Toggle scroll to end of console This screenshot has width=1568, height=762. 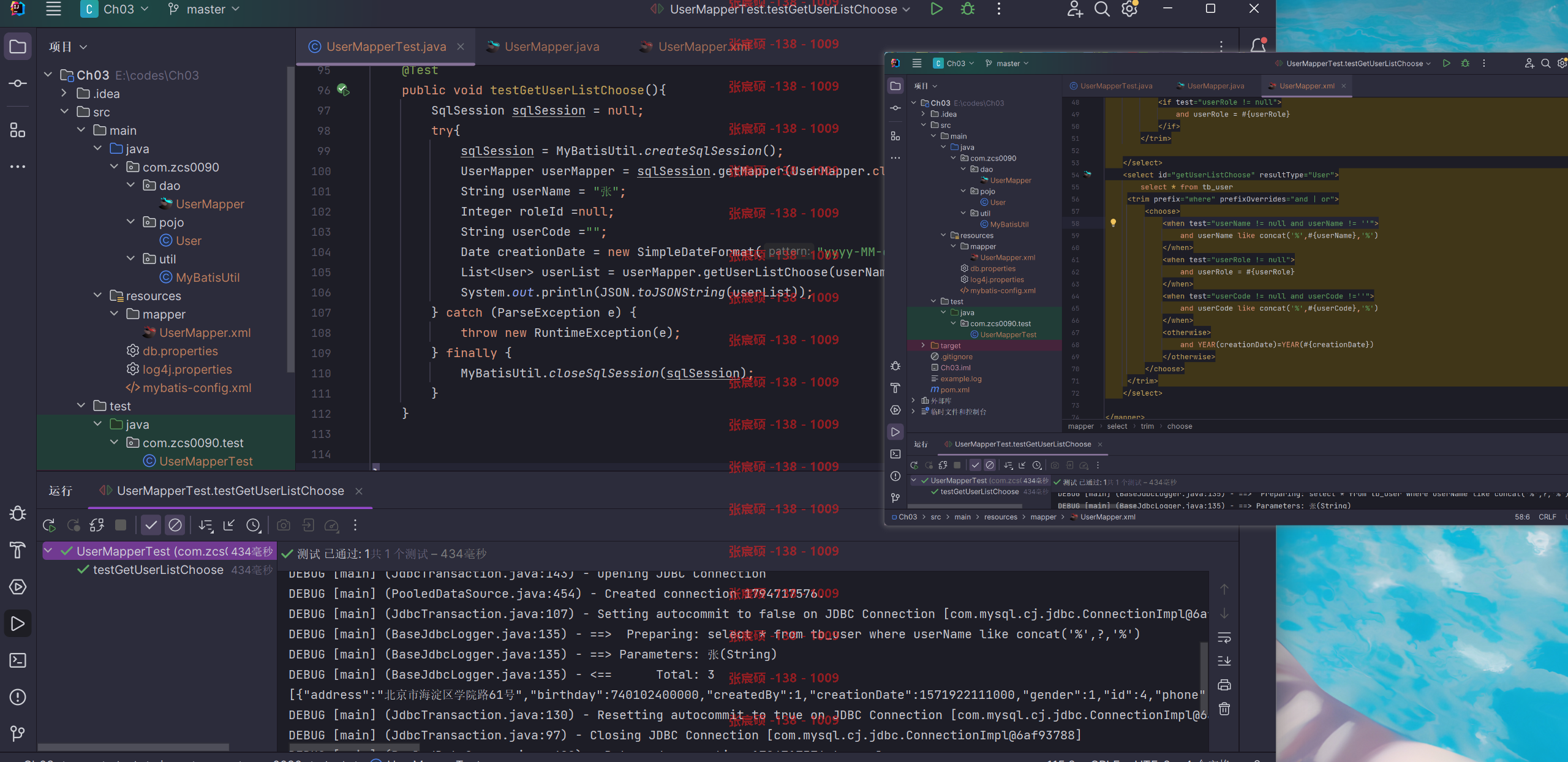point(1224,661)
